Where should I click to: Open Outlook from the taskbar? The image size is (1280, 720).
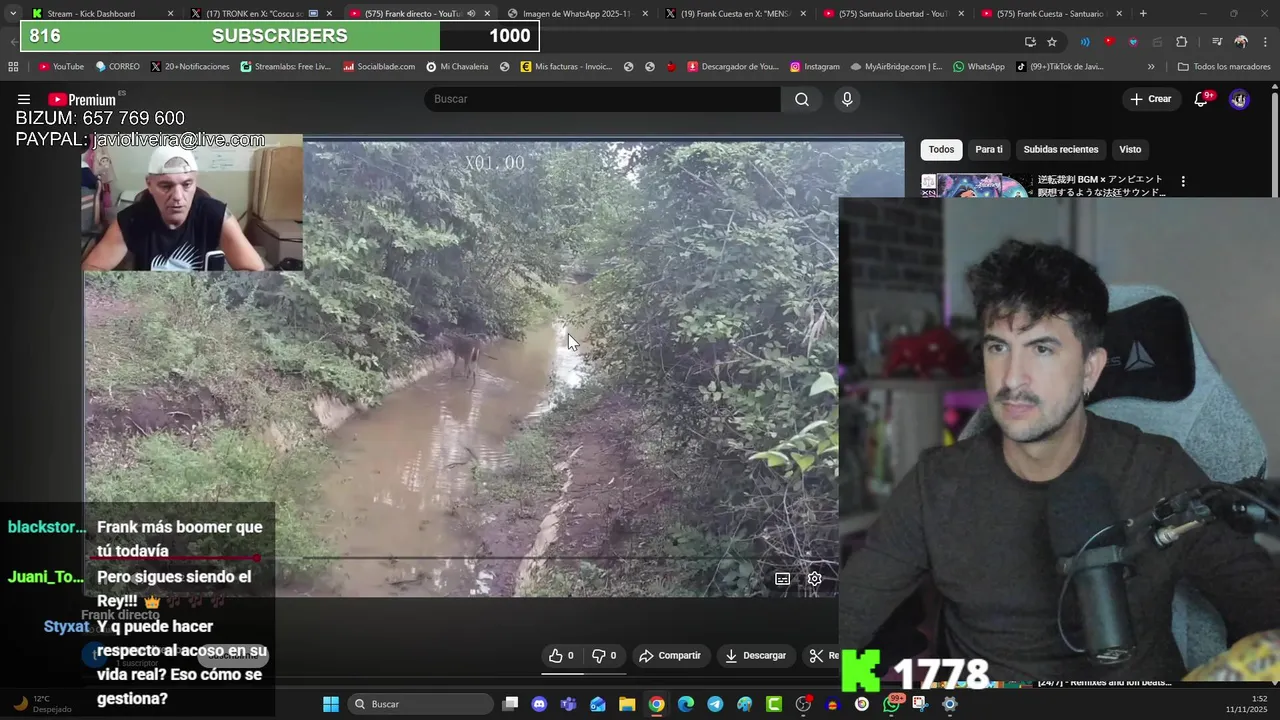point(598,704)
